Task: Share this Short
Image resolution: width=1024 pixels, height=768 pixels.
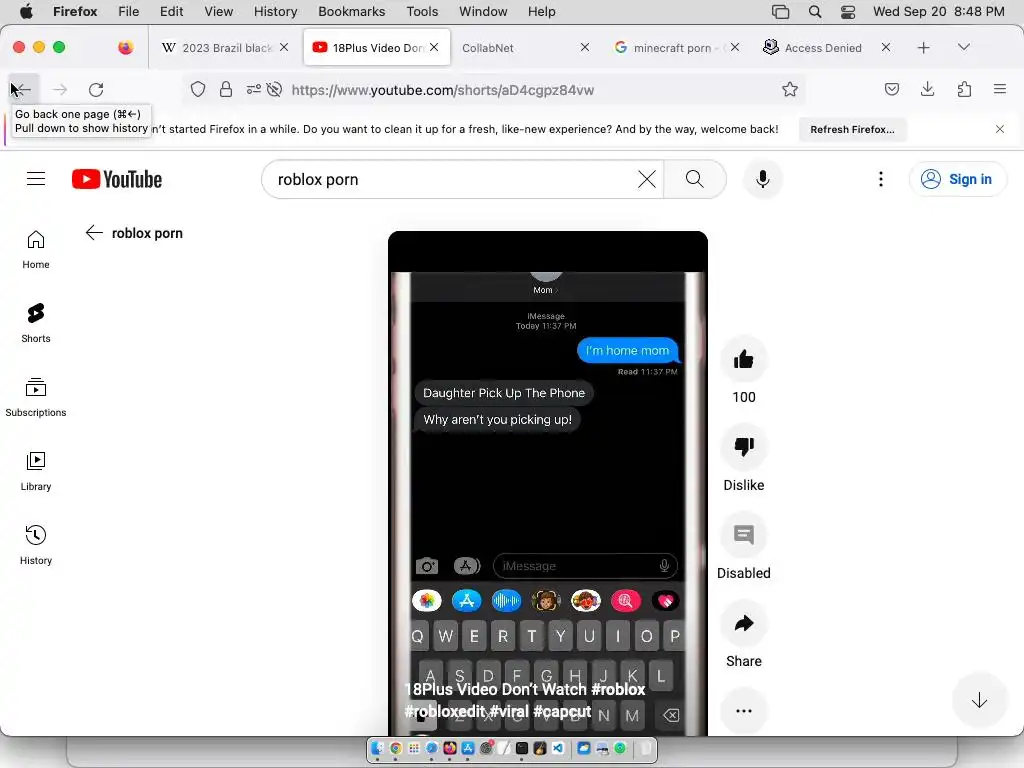Action: point(743,623)
